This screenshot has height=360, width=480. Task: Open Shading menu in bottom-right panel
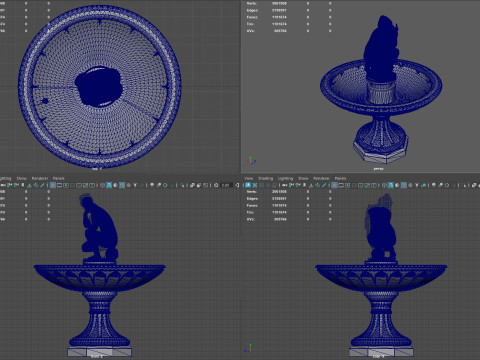265,178
